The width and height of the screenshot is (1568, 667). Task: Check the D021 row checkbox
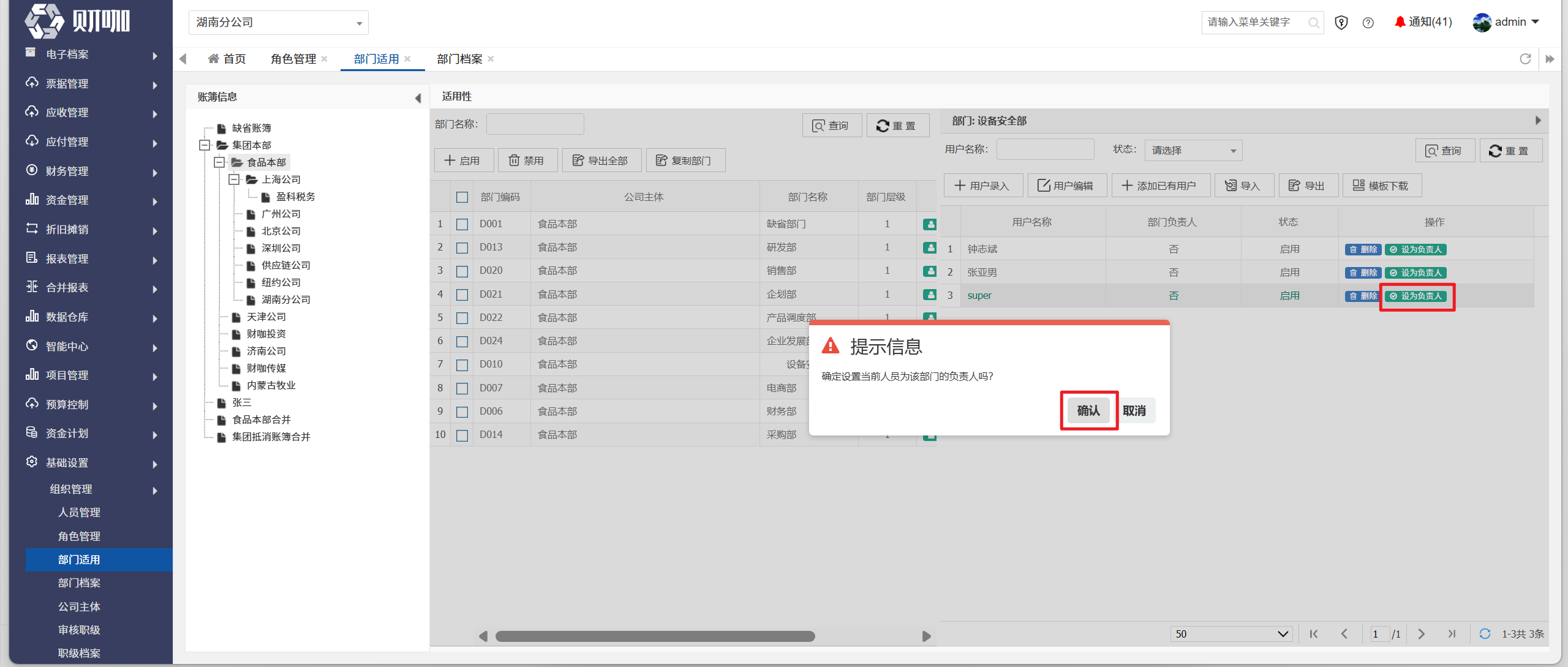click(462, 295)
